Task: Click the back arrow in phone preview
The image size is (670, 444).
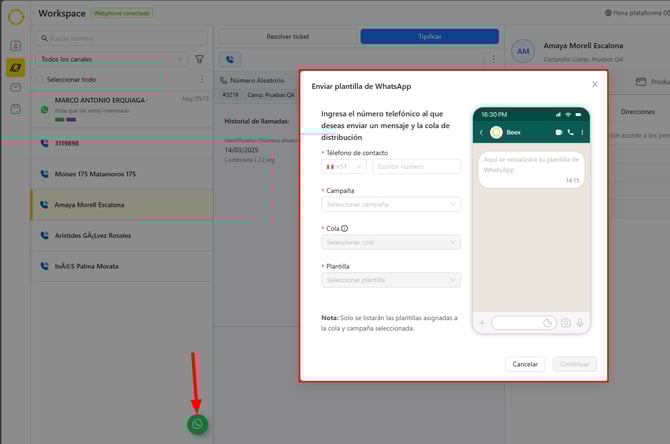Action: pyautogui.click(x=482, y=132)
